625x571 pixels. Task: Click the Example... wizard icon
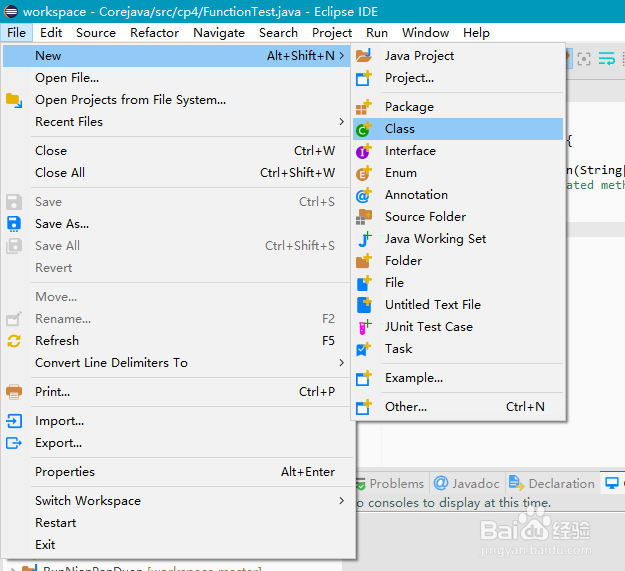tap(364, 378)
